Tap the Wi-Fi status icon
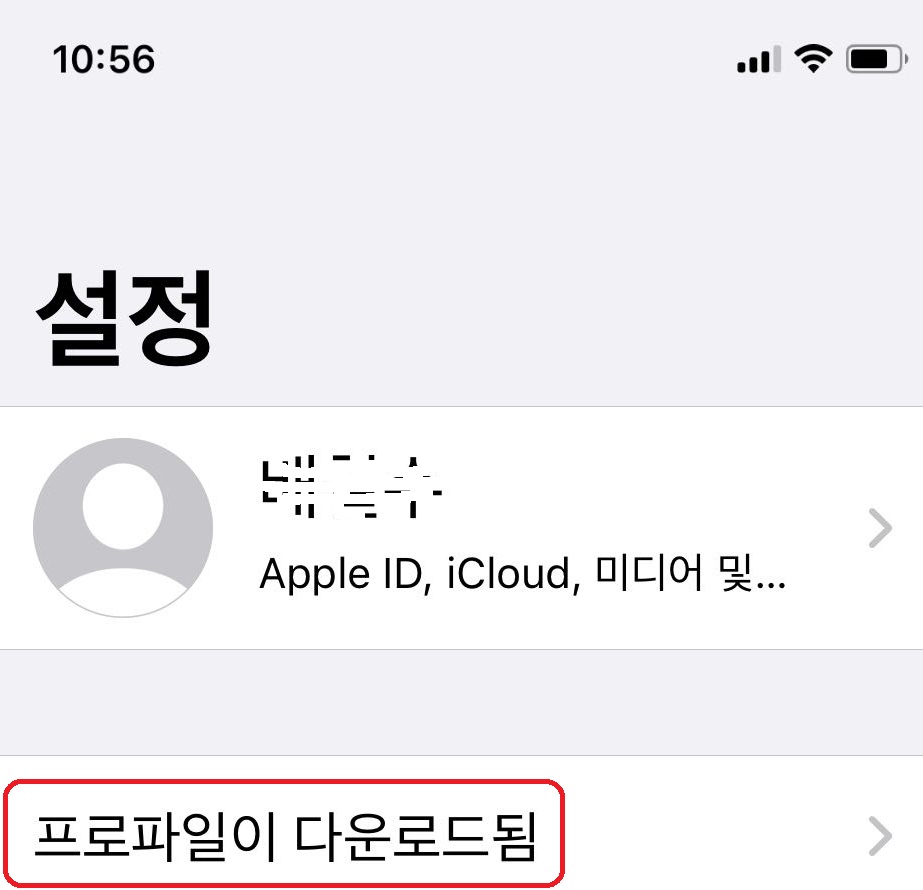This screenshot has width=923, height=890. click(x=813, y=58)
